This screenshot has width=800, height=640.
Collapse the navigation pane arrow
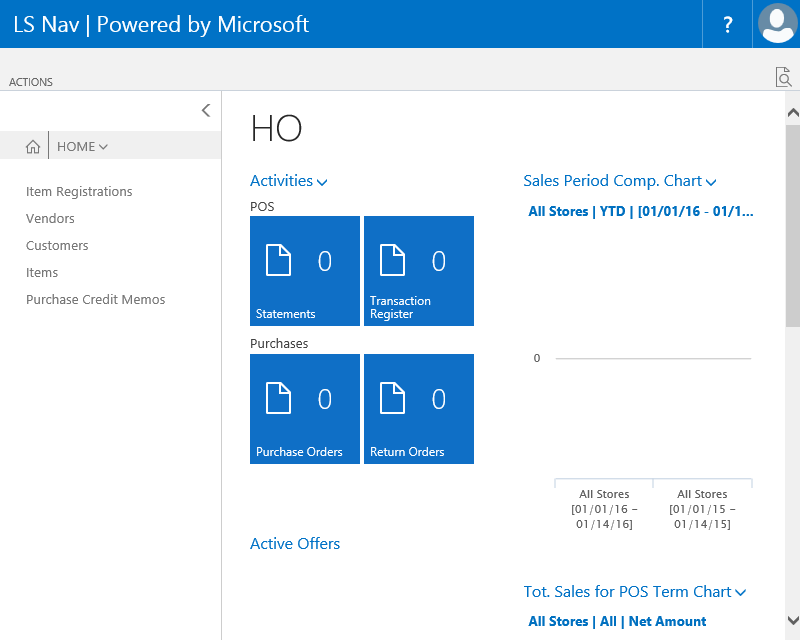point(206,111)
